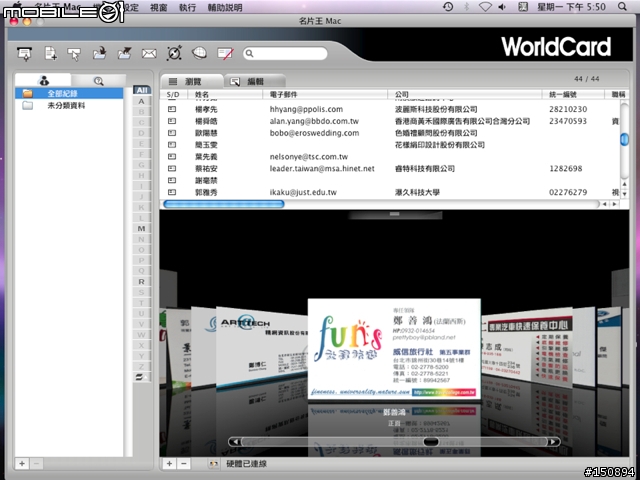This screenshot has width=640, height=480.
Task: Click the Spotlight search menu bar icon
Action: 622,7
